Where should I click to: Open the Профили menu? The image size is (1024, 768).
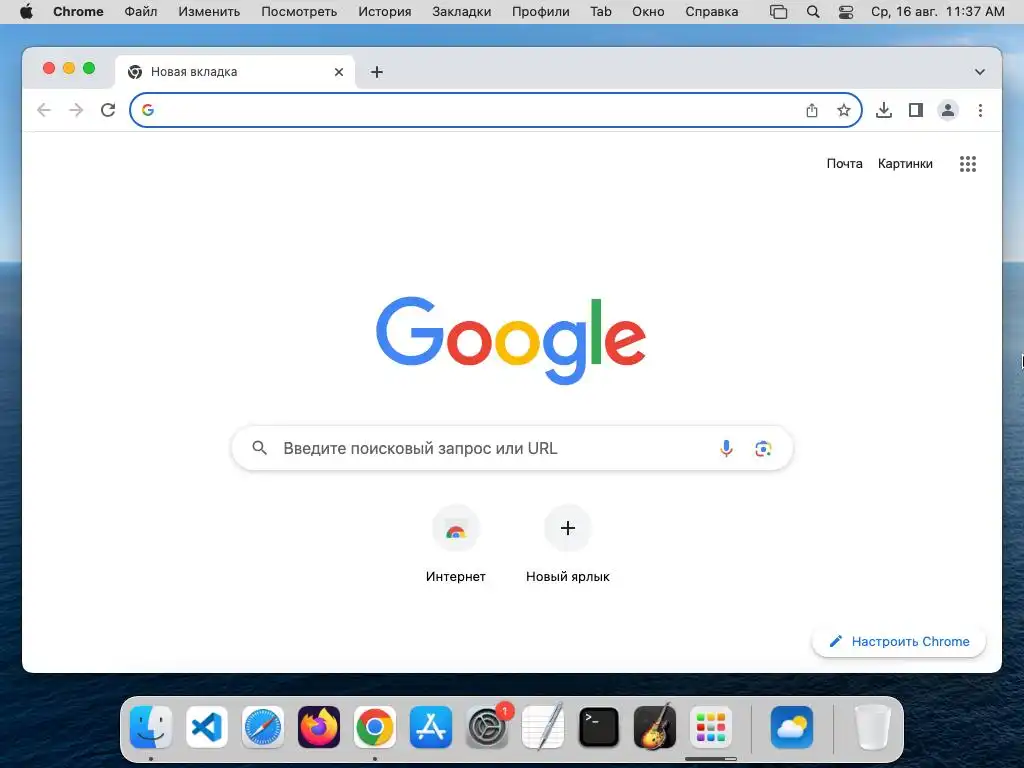[541, 12]
